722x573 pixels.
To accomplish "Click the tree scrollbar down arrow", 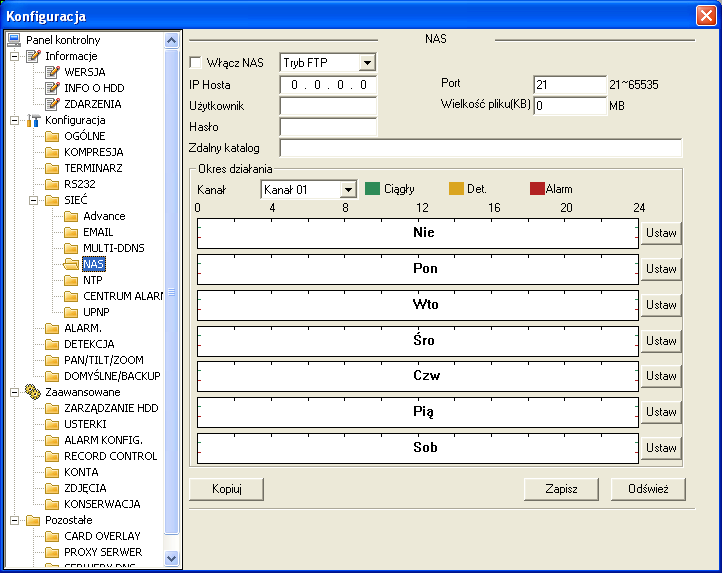I will 171,559.
